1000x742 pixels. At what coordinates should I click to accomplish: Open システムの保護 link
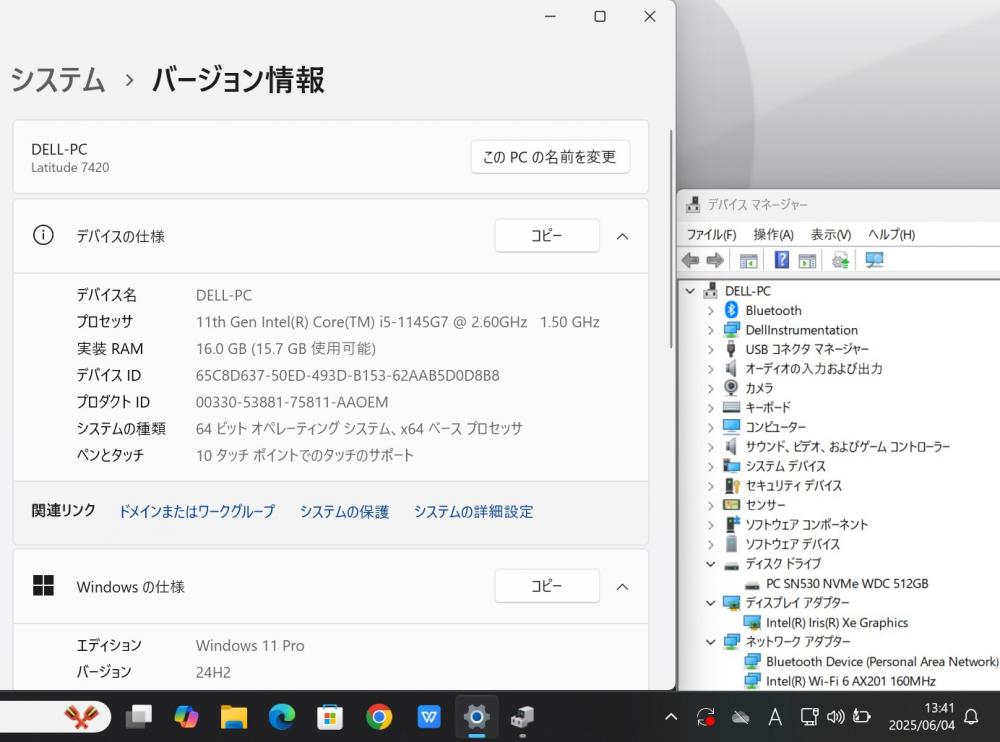344,512
